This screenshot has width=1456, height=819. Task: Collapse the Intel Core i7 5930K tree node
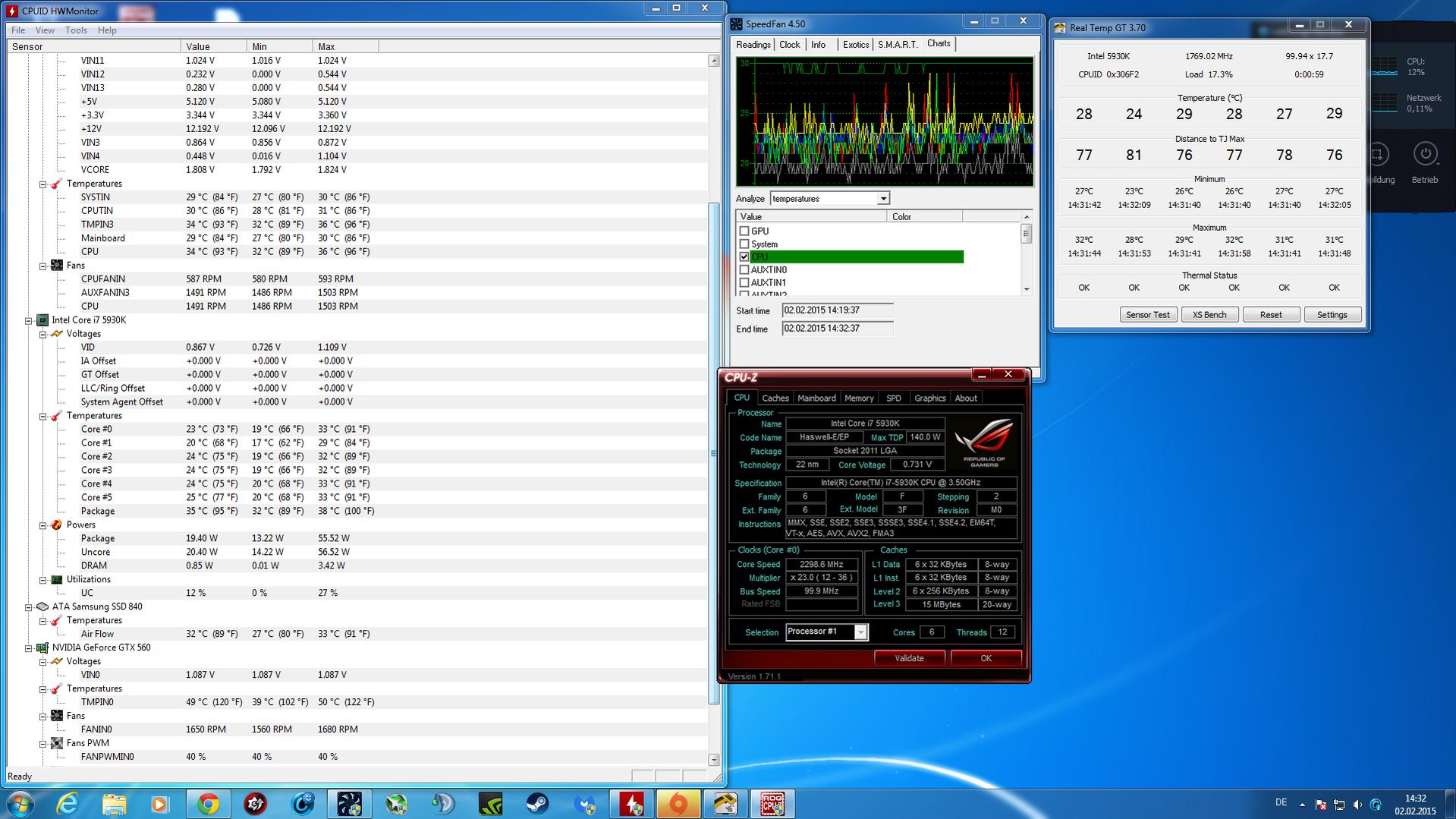[x=29, y=320]
